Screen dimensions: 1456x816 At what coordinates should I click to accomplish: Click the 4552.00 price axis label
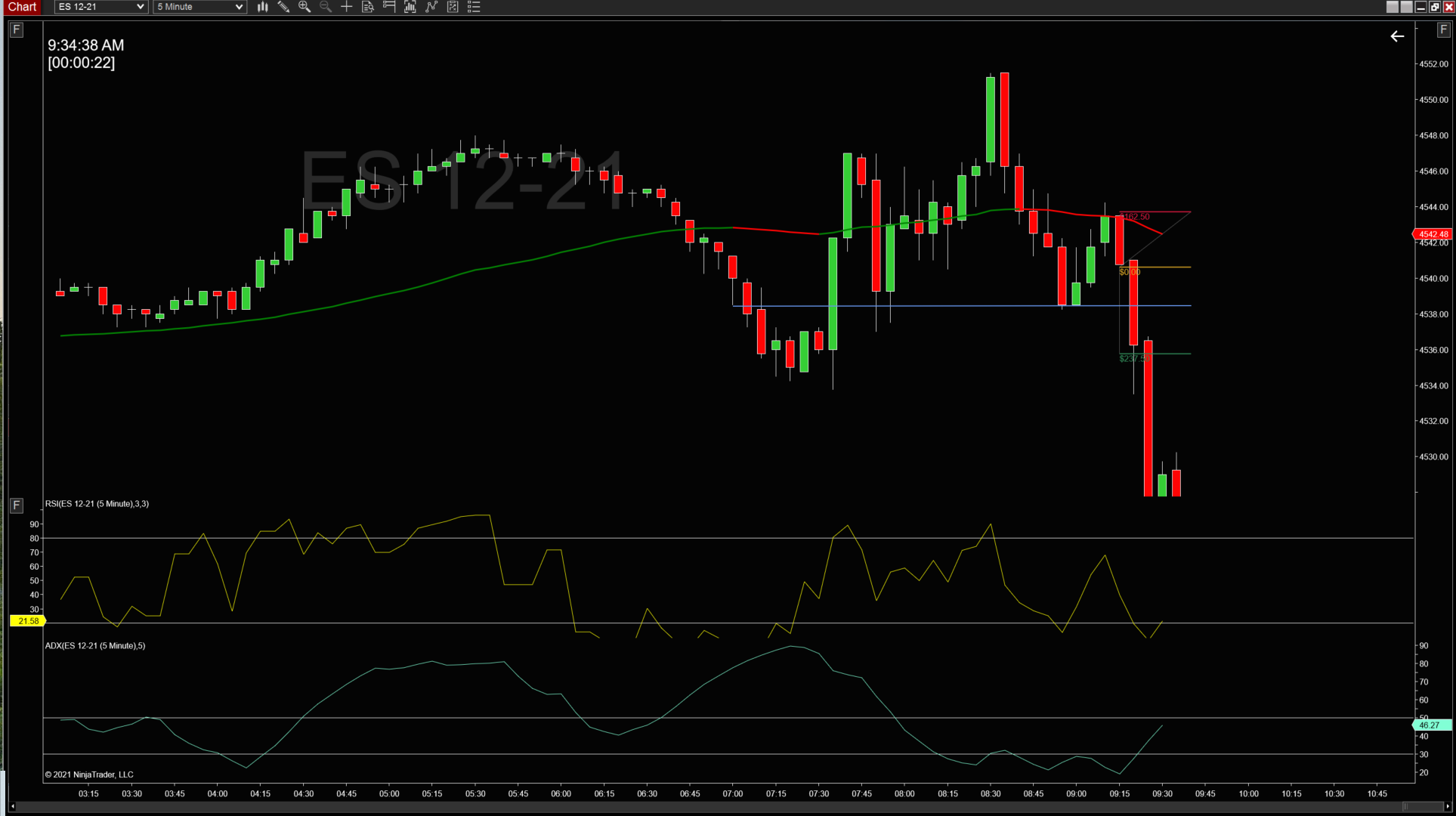pos(1433,64)
